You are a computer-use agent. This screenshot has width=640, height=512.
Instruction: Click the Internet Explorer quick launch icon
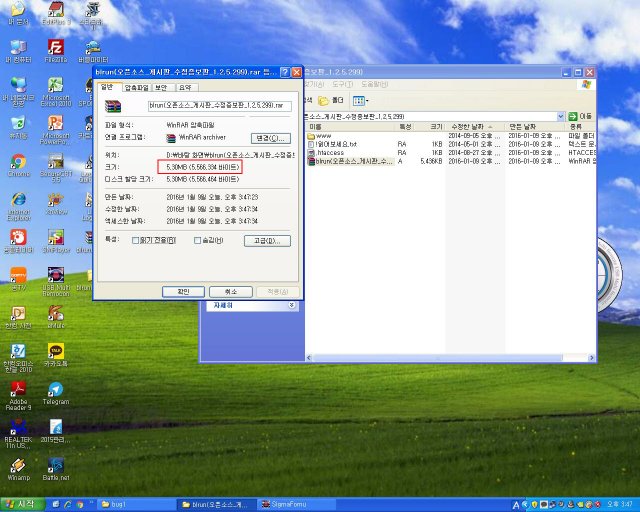pyautogui.click(x=68, y=505)
